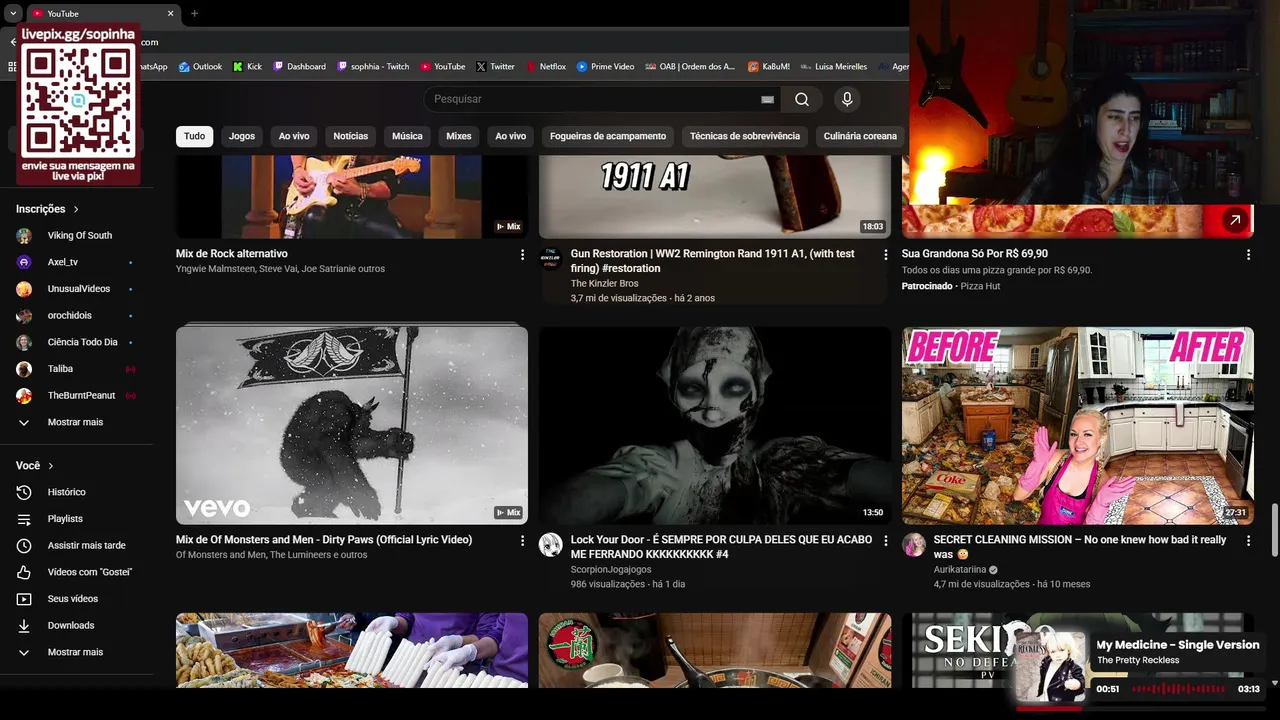Open new browser tab
The height and width of the screenshot is (720, 1280).
[194, 13]
